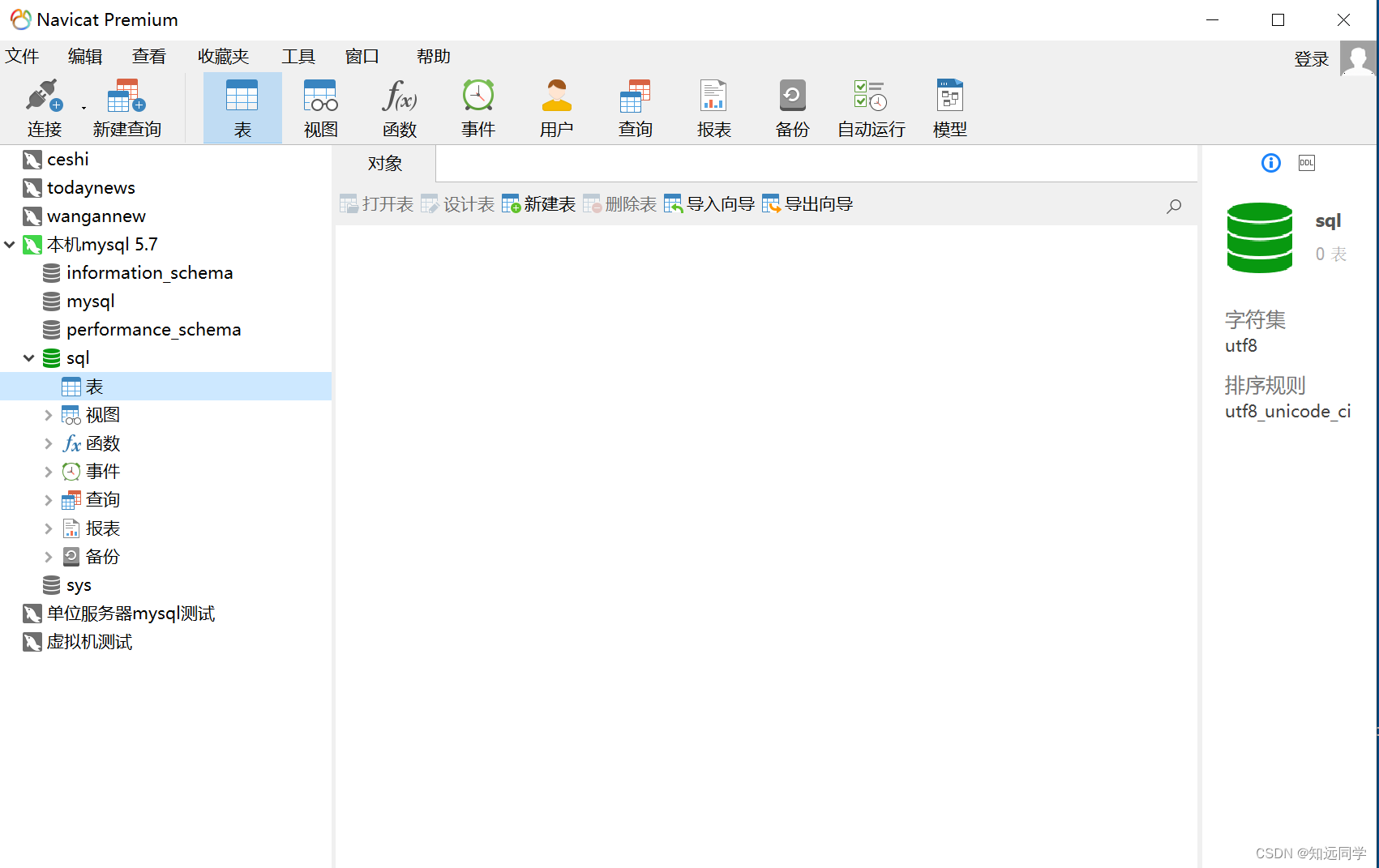This screenshot has height=868, width=1379.
Task: Click the 导入向导 button
Action: tap(709, 204)
